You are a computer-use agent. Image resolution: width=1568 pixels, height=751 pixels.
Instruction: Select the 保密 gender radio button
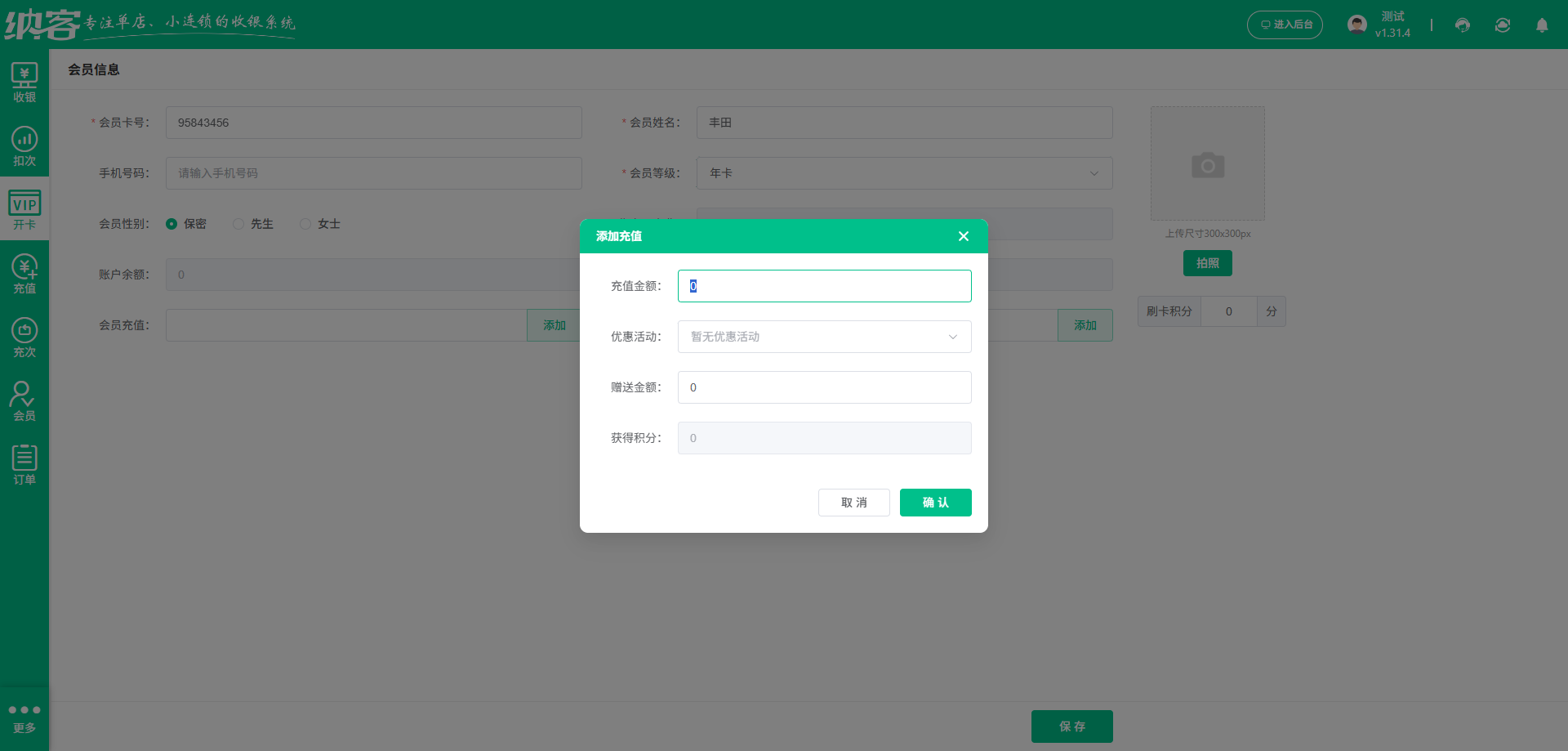point(171,224)
